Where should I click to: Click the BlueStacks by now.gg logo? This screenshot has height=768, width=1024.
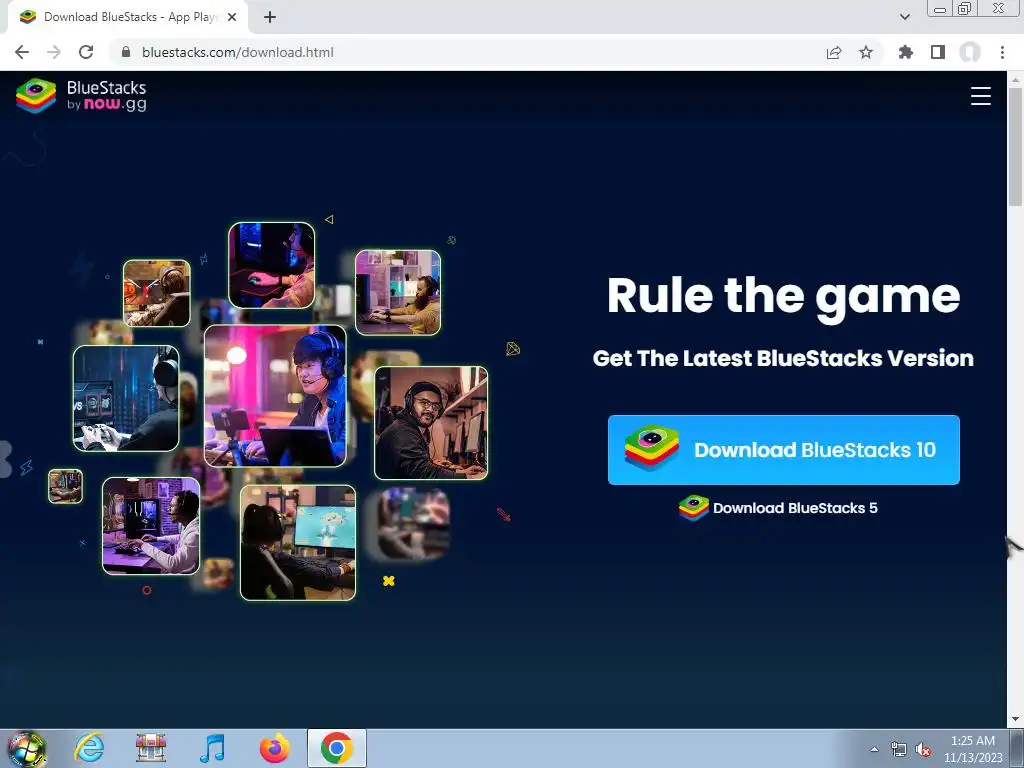82,96
